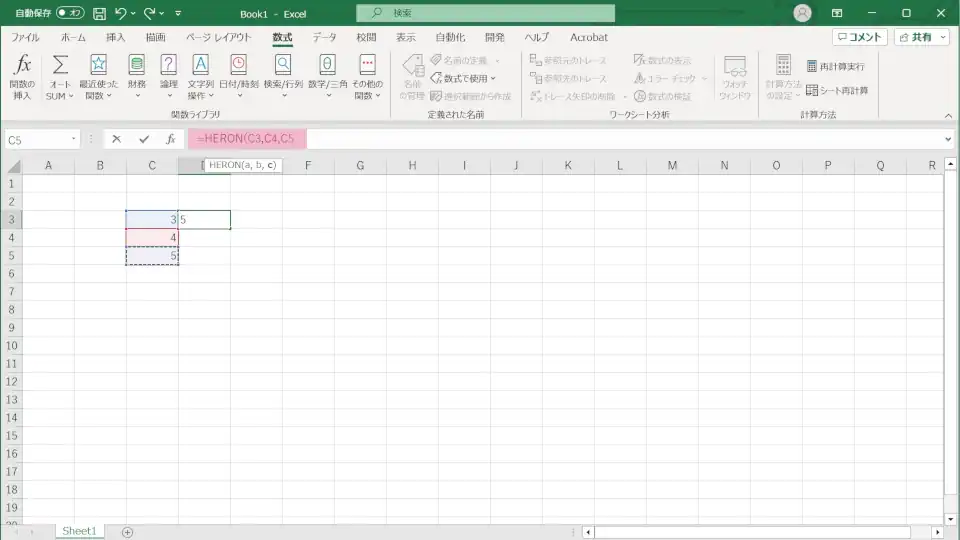This screenshot has height=540, width=960.
Task: Click the AutoSum (オートSUM) sigma icon
Action: (x=60, y=64)
